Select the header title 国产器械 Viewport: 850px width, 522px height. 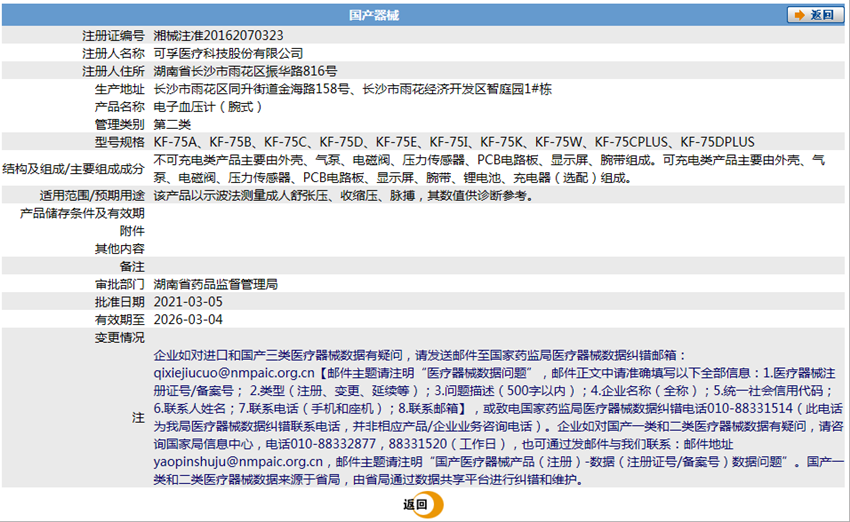click(x=374, y=15)
